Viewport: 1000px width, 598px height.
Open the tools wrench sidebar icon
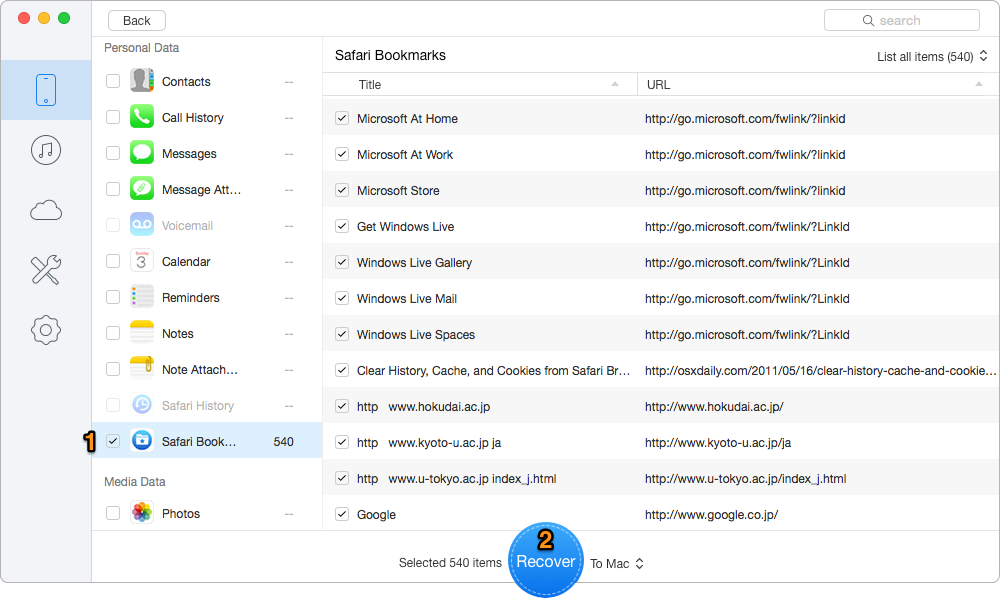(x=46, y=270)
